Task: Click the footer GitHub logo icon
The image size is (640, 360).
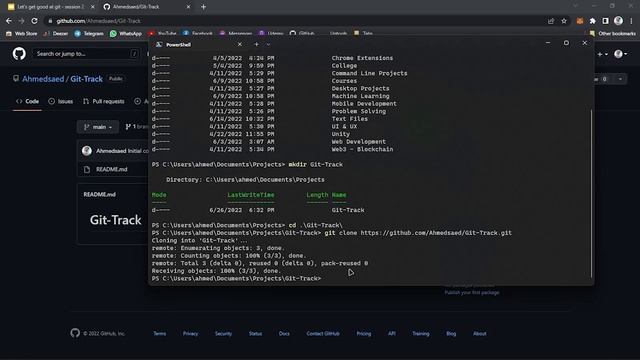Action: [x=75, y=333]
